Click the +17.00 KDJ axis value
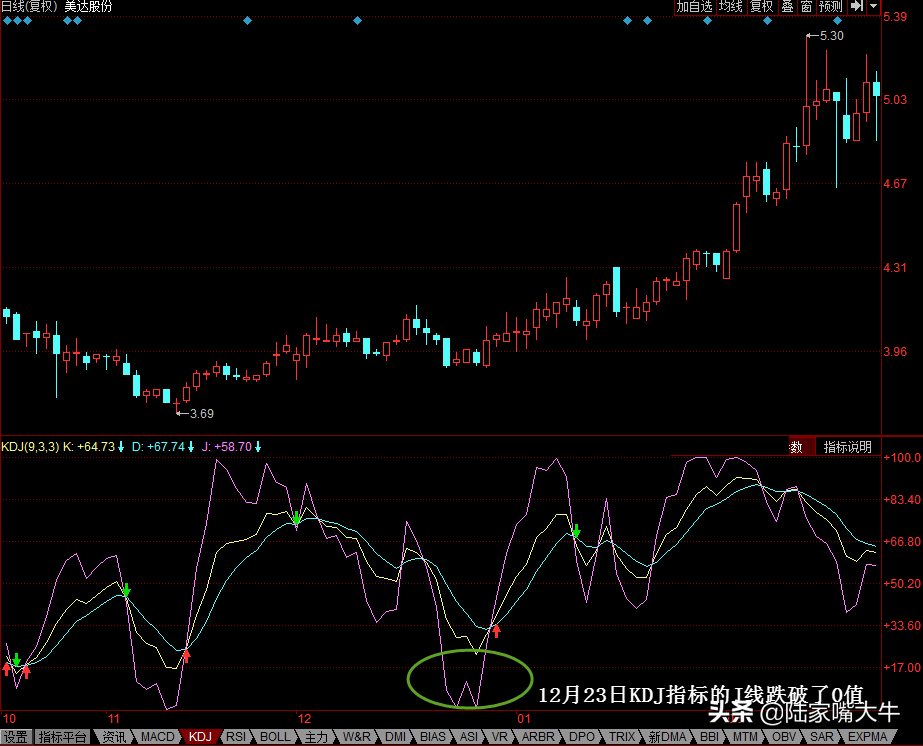The height and width of the screenshot is (746, 923). (x=902, y=668)
